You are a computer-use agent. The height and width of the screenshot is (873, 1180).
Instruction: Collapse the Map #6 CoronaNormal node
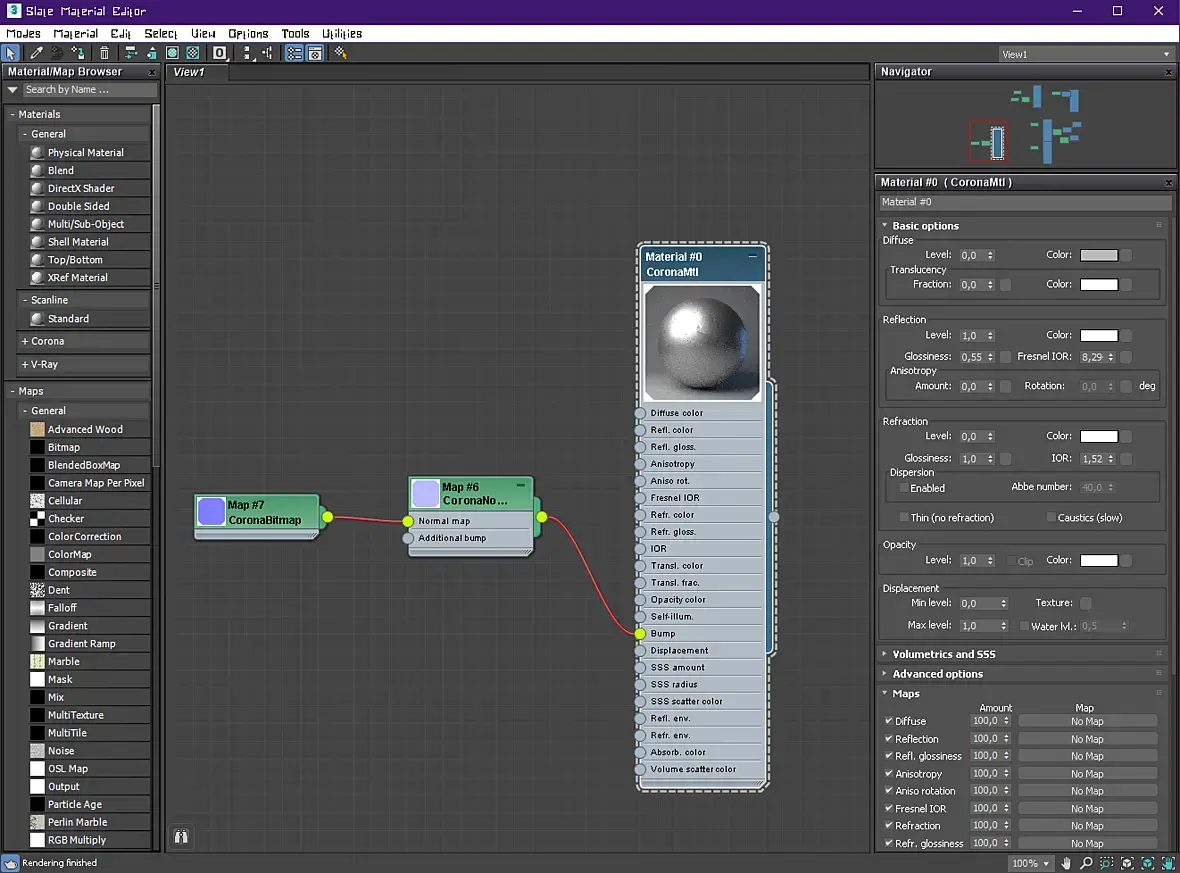521,485
